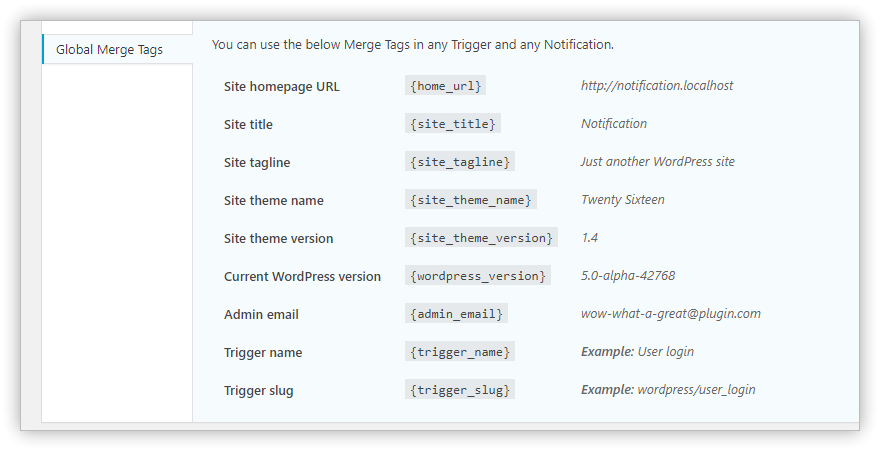Click the "wordpress/user_login" example slug

click(696, 390)
